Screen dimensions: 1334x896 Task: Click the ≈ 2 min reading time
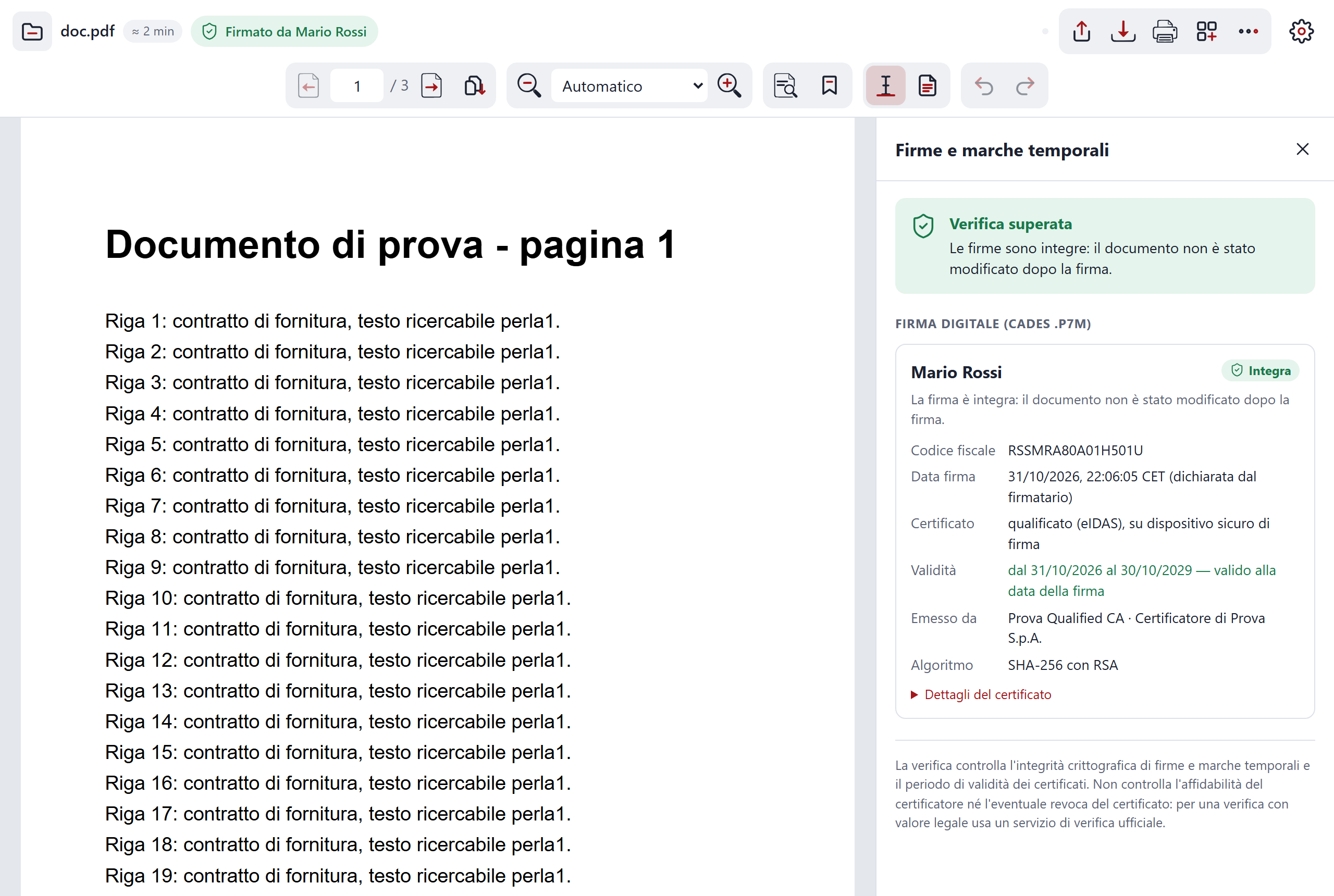[x=153, y=31]
